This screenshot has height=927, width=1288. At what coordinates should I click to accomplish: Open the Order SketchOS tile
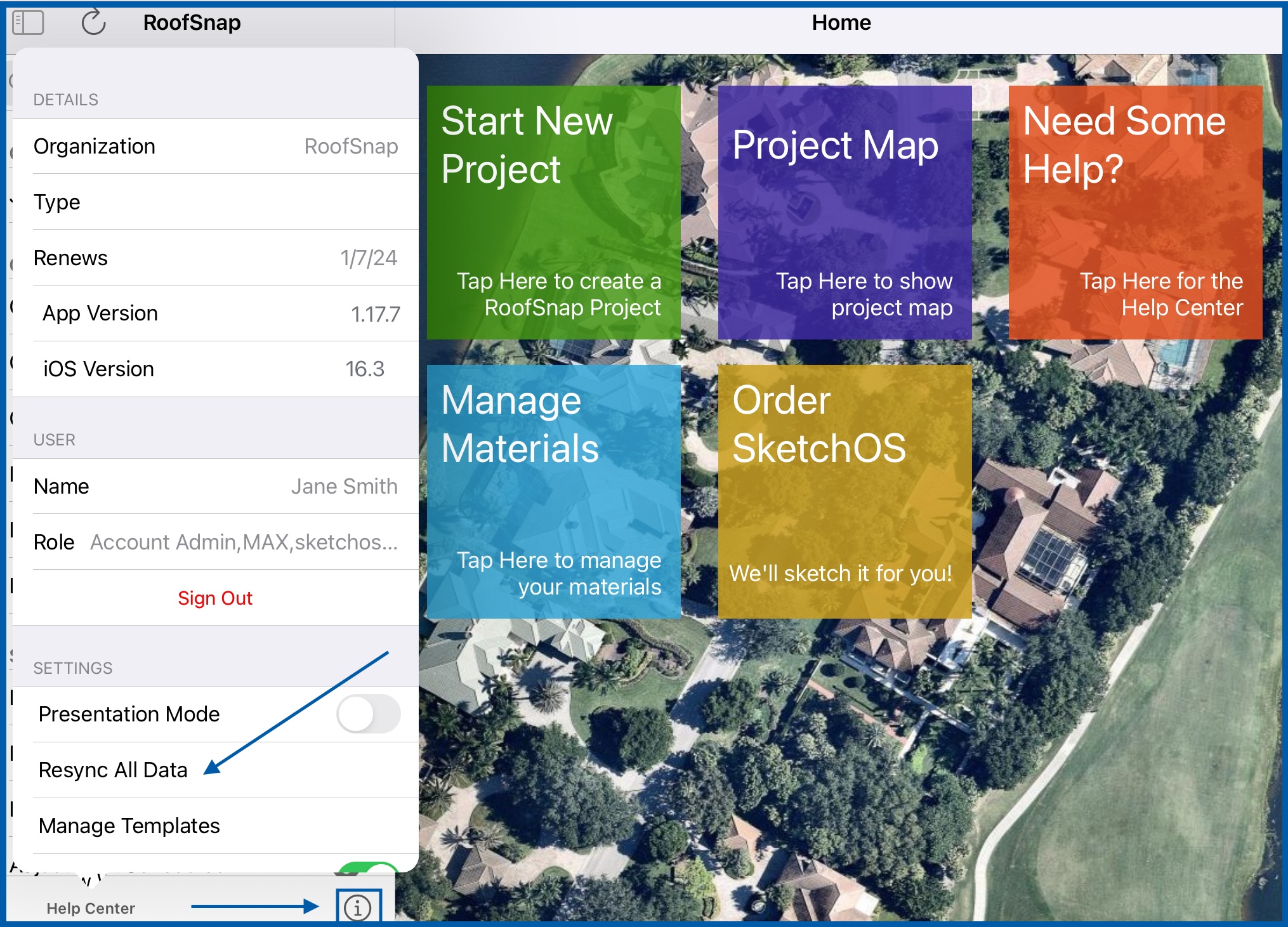pos(844,492)
